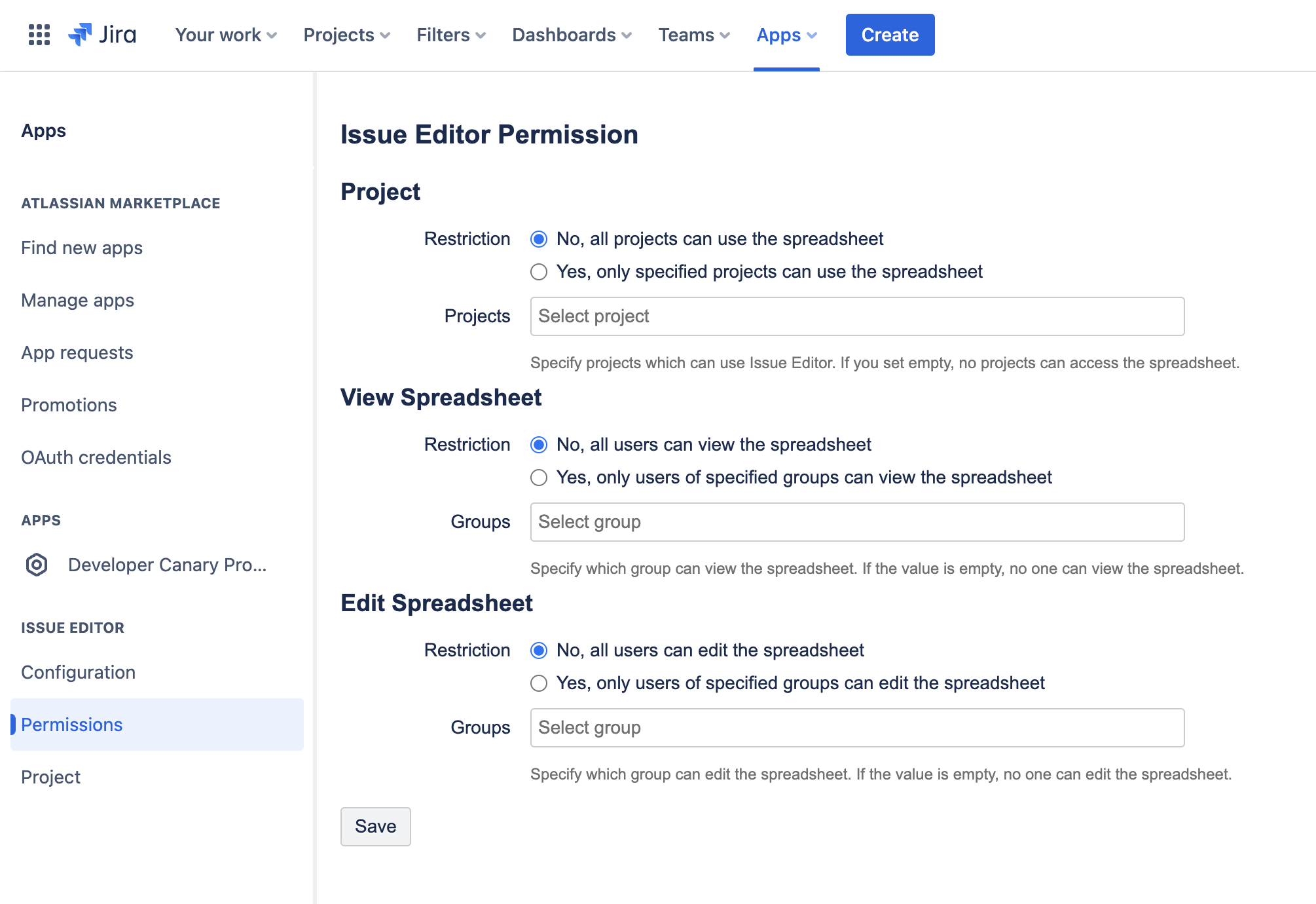Viewport: 1316px width, 904px height.
Task: Open Permissions sidebar item
Action: coord(72,725)
